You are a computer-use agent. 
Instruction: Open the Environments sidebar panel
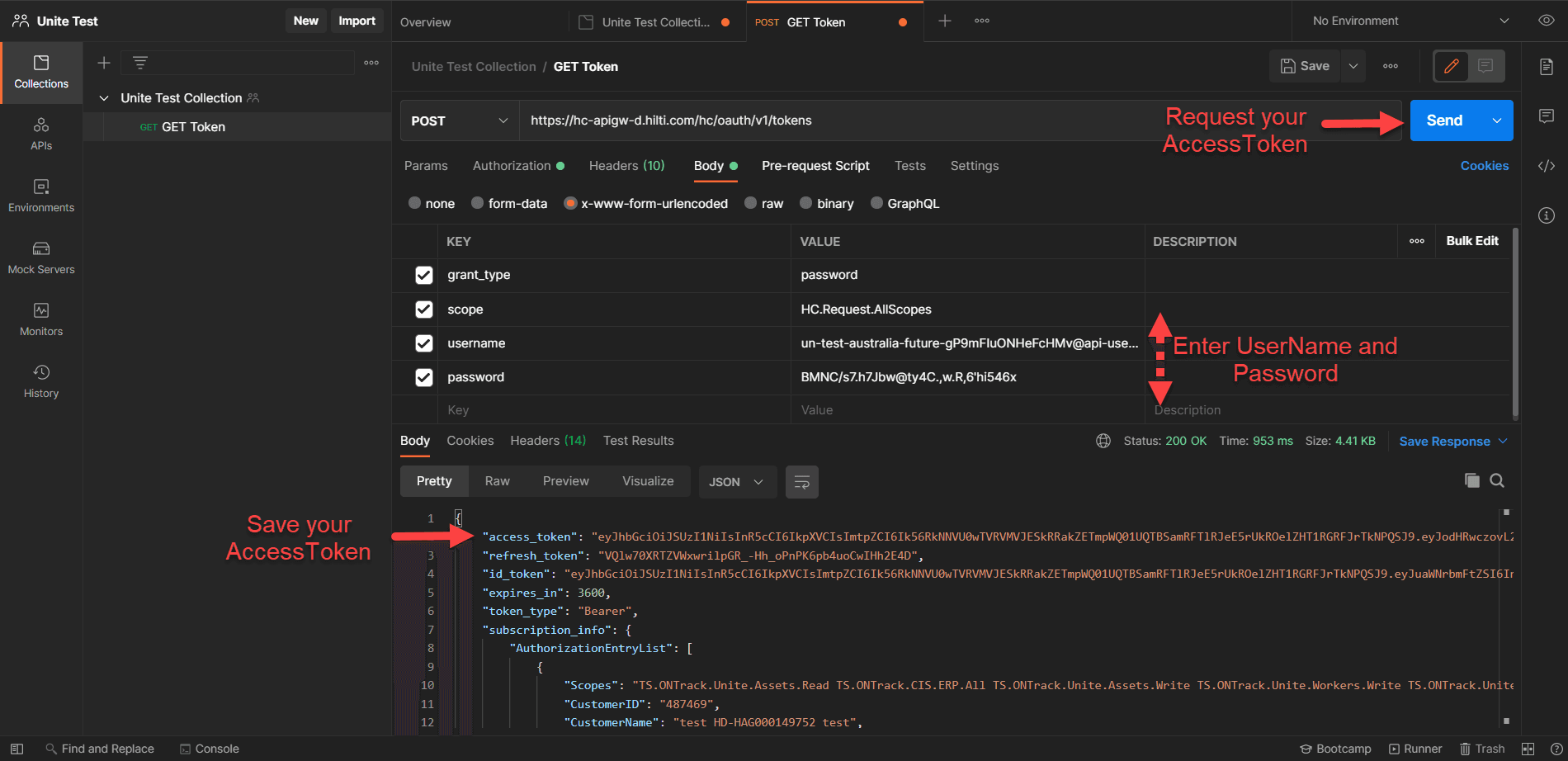pos(41,196)
